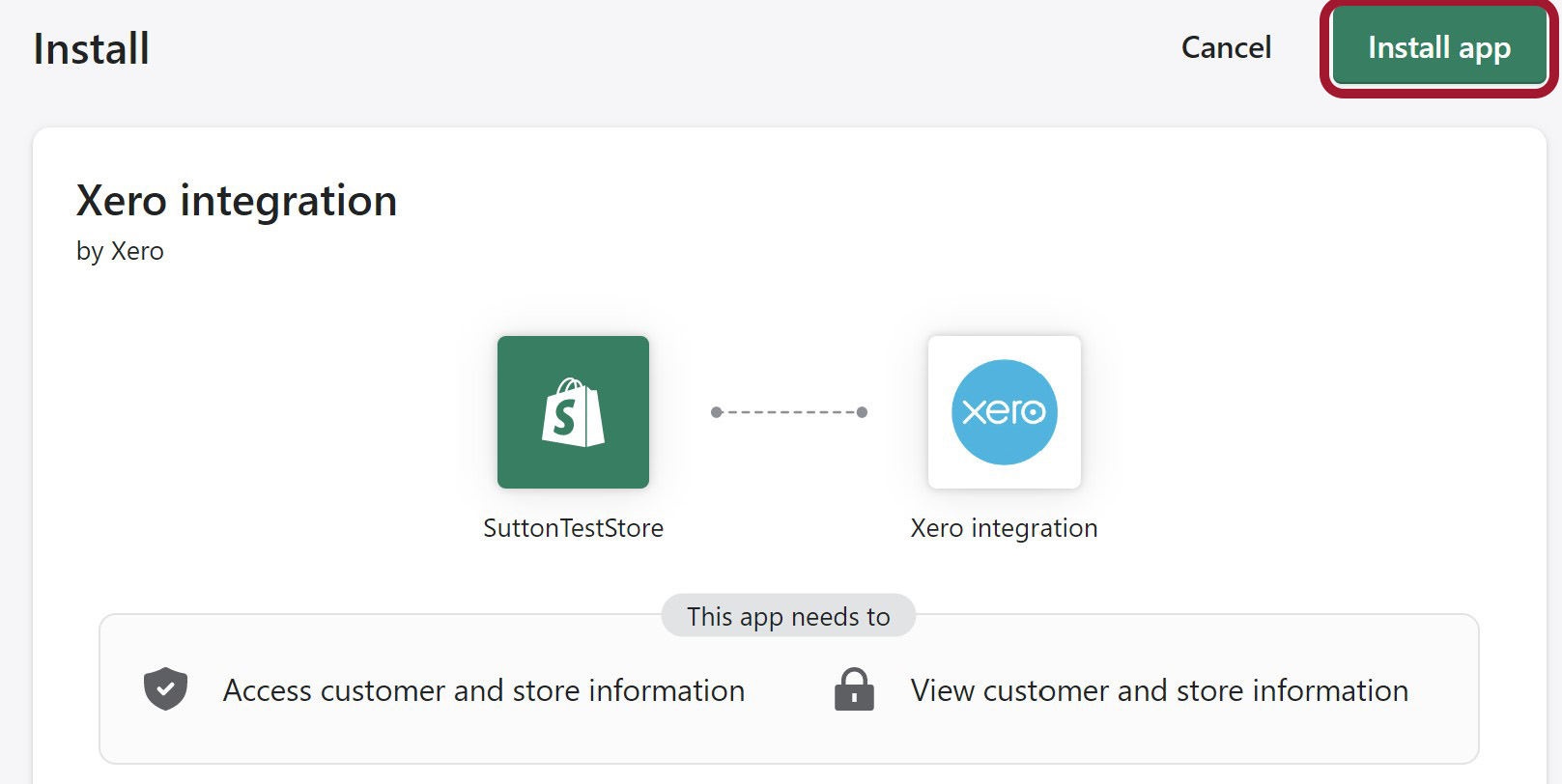This screenshot has width=1562, height=784.
Task: Click the "by Xero" developer text
Action: click(x=120, y=251)
